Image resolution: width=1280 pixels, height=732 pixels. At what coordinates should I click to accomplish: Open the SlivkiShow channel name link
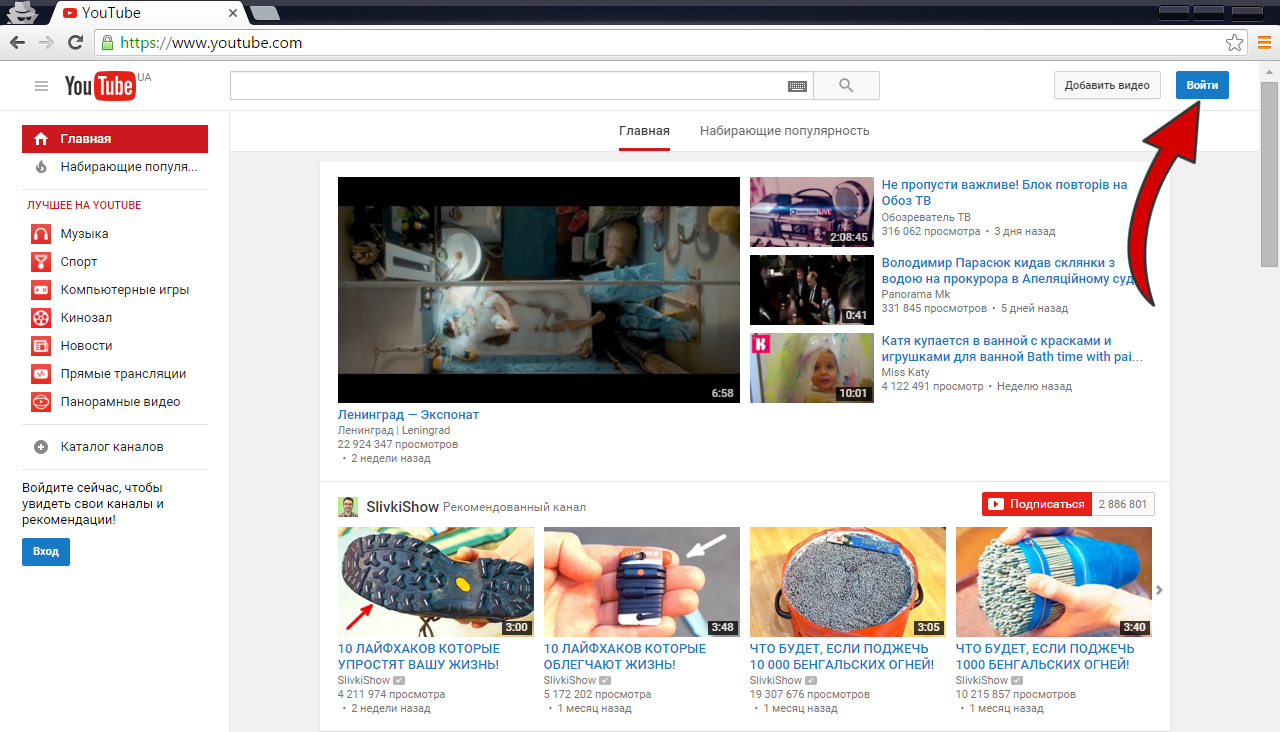[402, 507]
